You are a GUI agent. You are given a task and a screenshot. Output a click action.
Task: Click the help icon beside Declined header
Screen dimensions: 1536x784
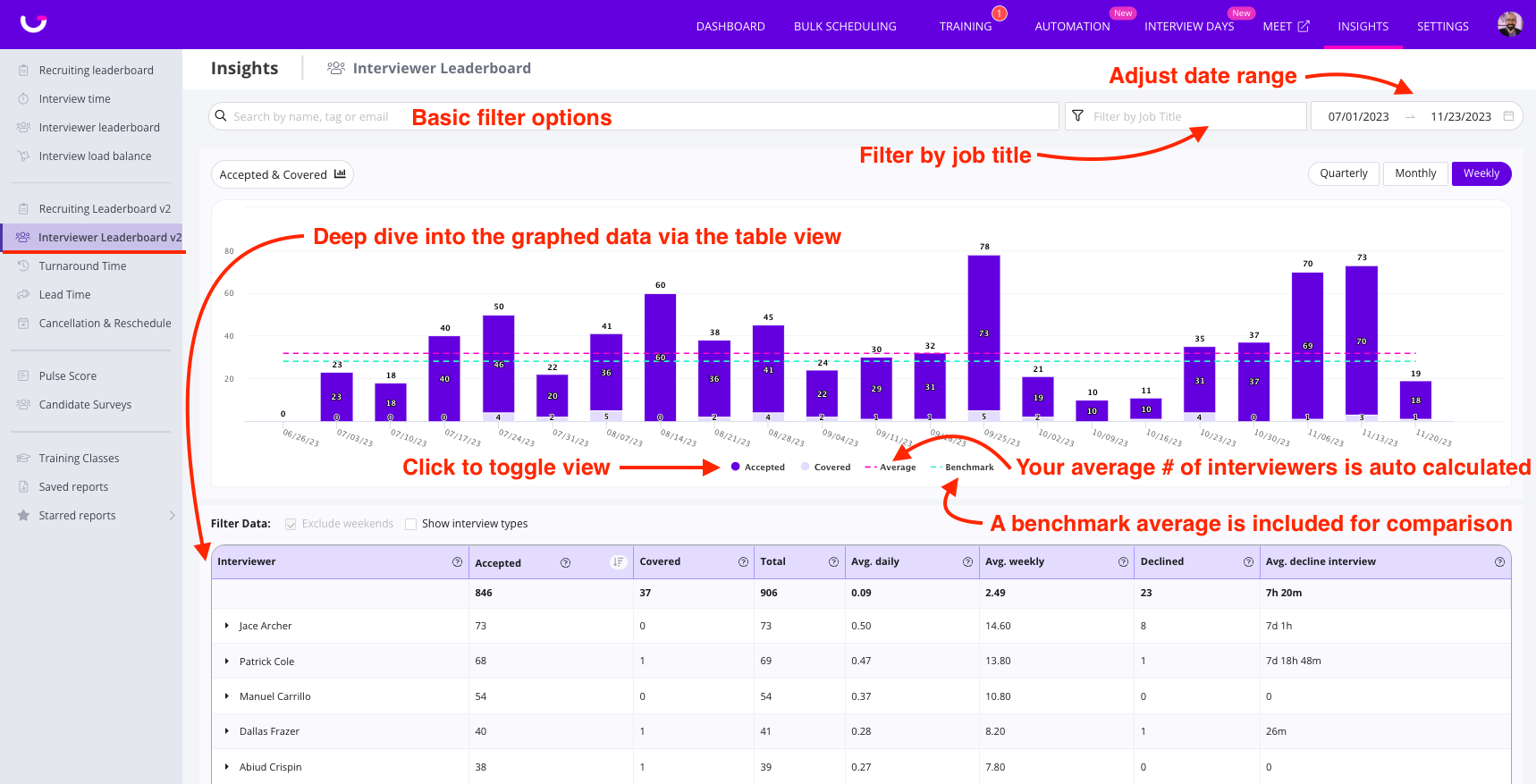(1248, 562)
